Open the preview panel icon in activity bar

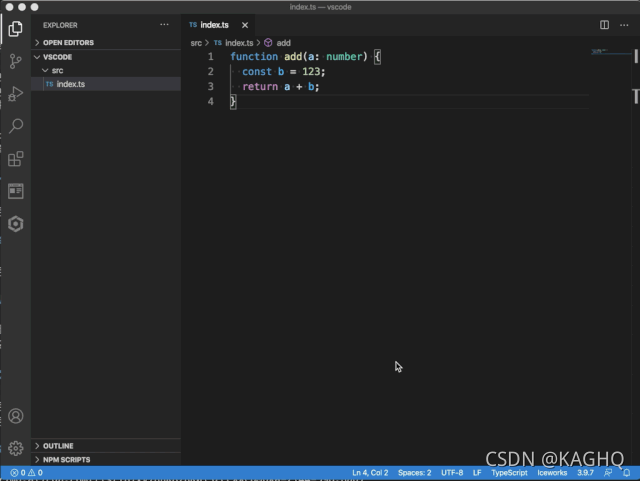click(x=16, y=191)
